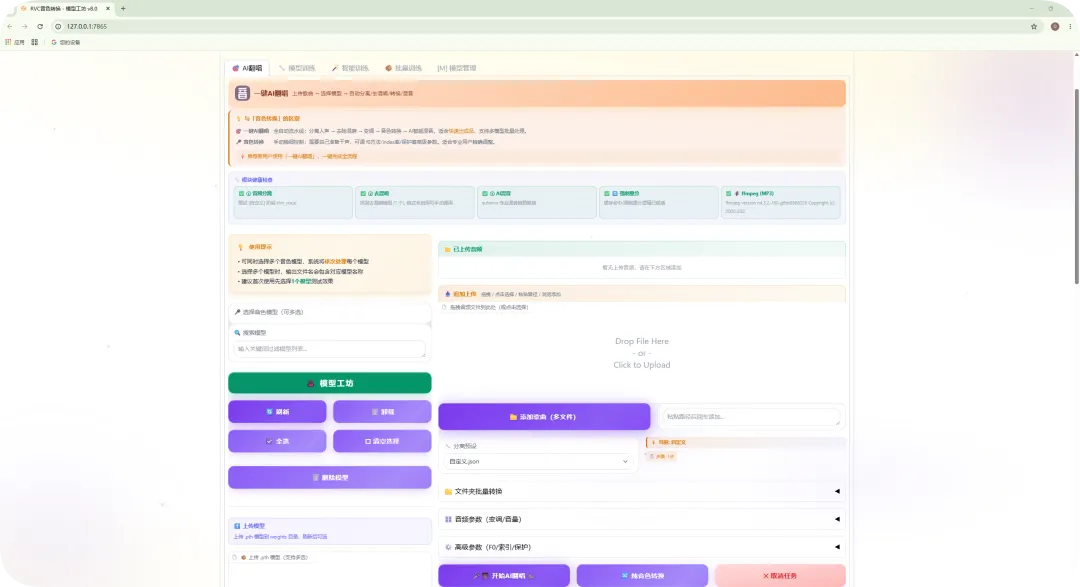Click the folder icon beside 已上传音频
The width and height of the screenshot is (1080, 587).
[x=448, y=249]
